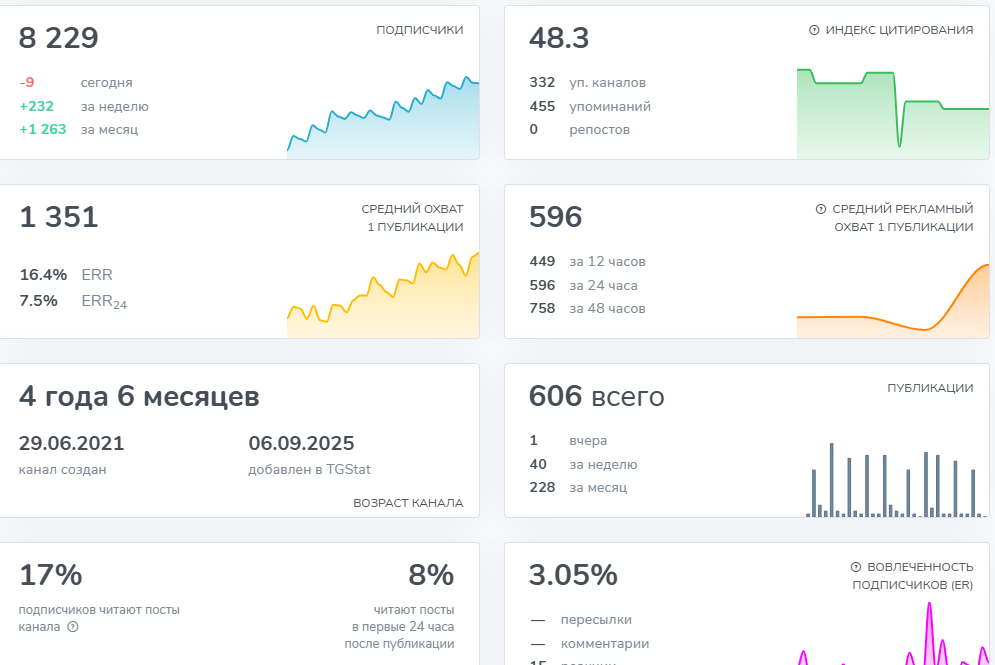Open help icon beside Вовлеченность подписчиков
995x665 pixels.
click(x=856, y=567)
